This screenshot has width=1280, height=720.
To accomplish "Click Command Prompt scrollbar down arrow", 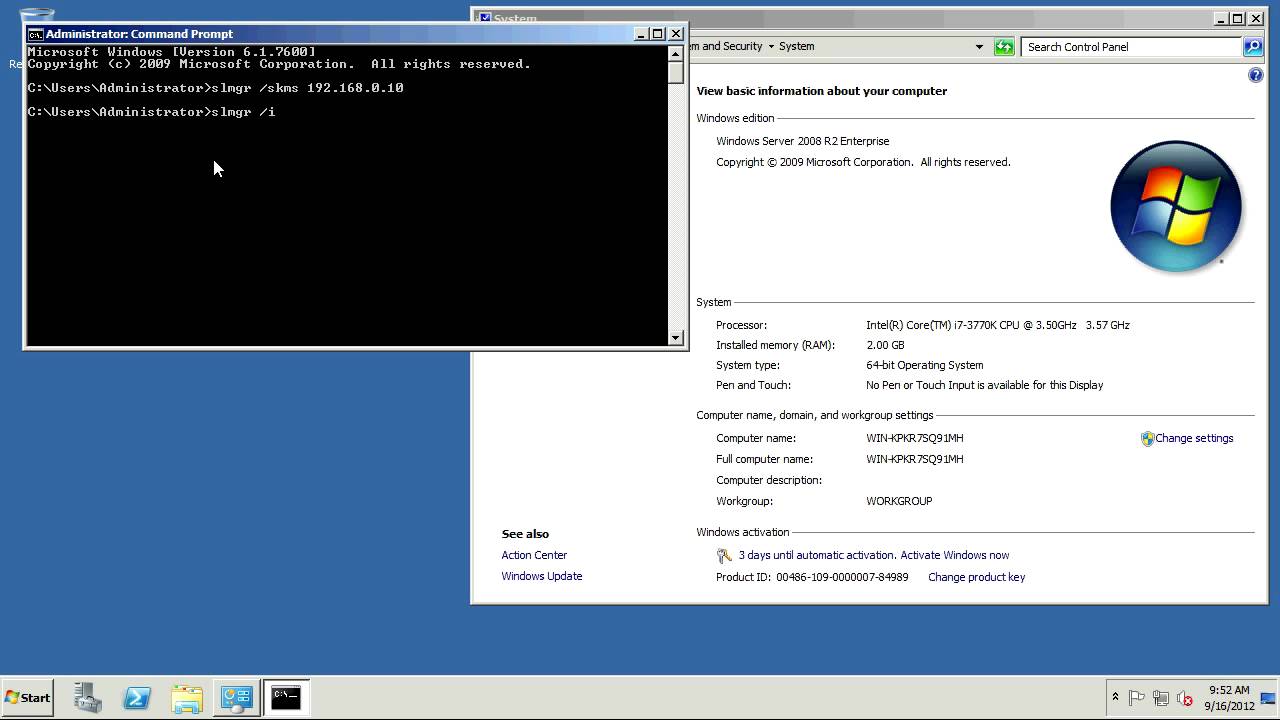I will 676,338.
